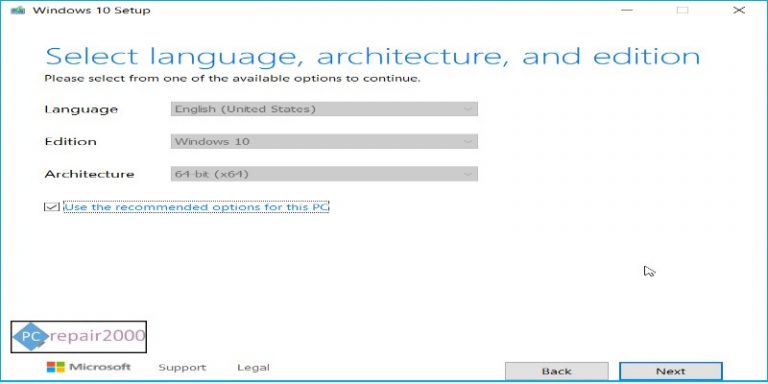
Task: Close the Windows 10 Setup window
Action: click(739, 10)
